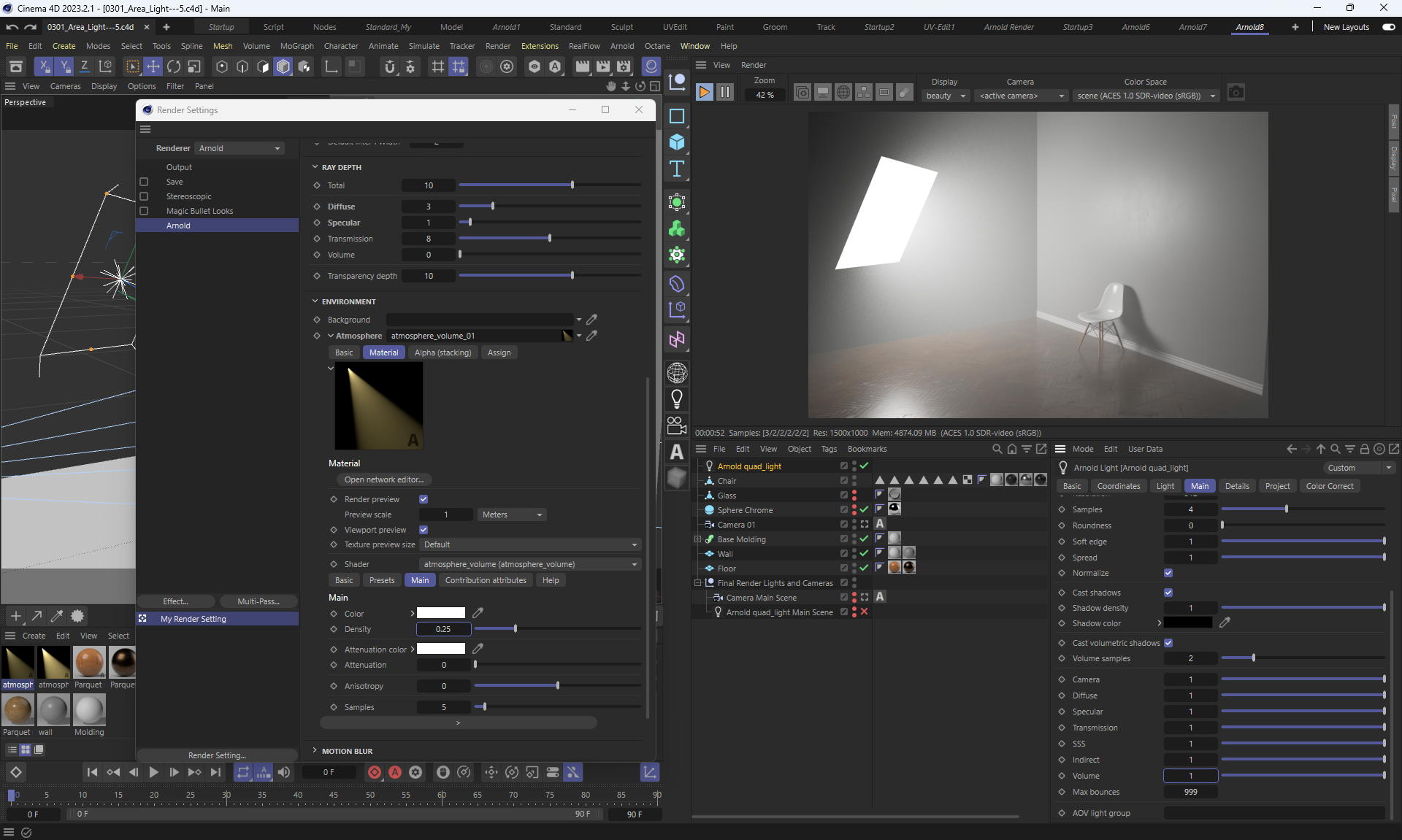Click the Light object bulb icon
Viewport: 1402px width, 840px height.
click(677, 398)
